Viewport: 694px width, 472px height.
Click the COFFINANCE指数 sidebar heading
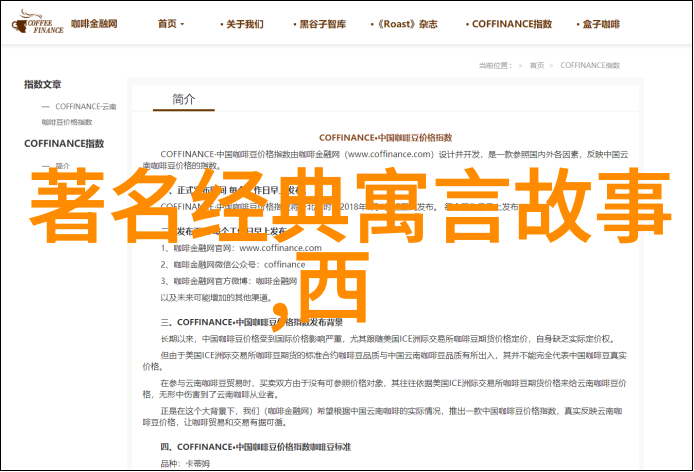coord(64,143)
